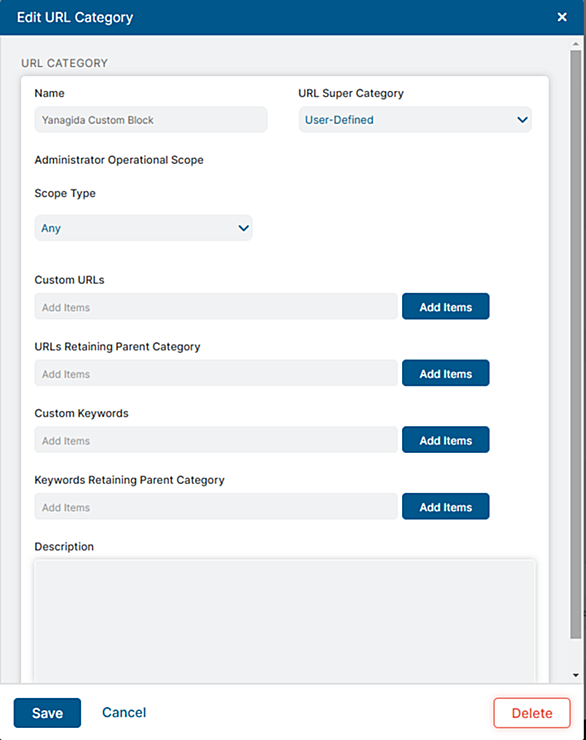Add Items for URLs Retaining Parent Category

(x=445, y=373)
